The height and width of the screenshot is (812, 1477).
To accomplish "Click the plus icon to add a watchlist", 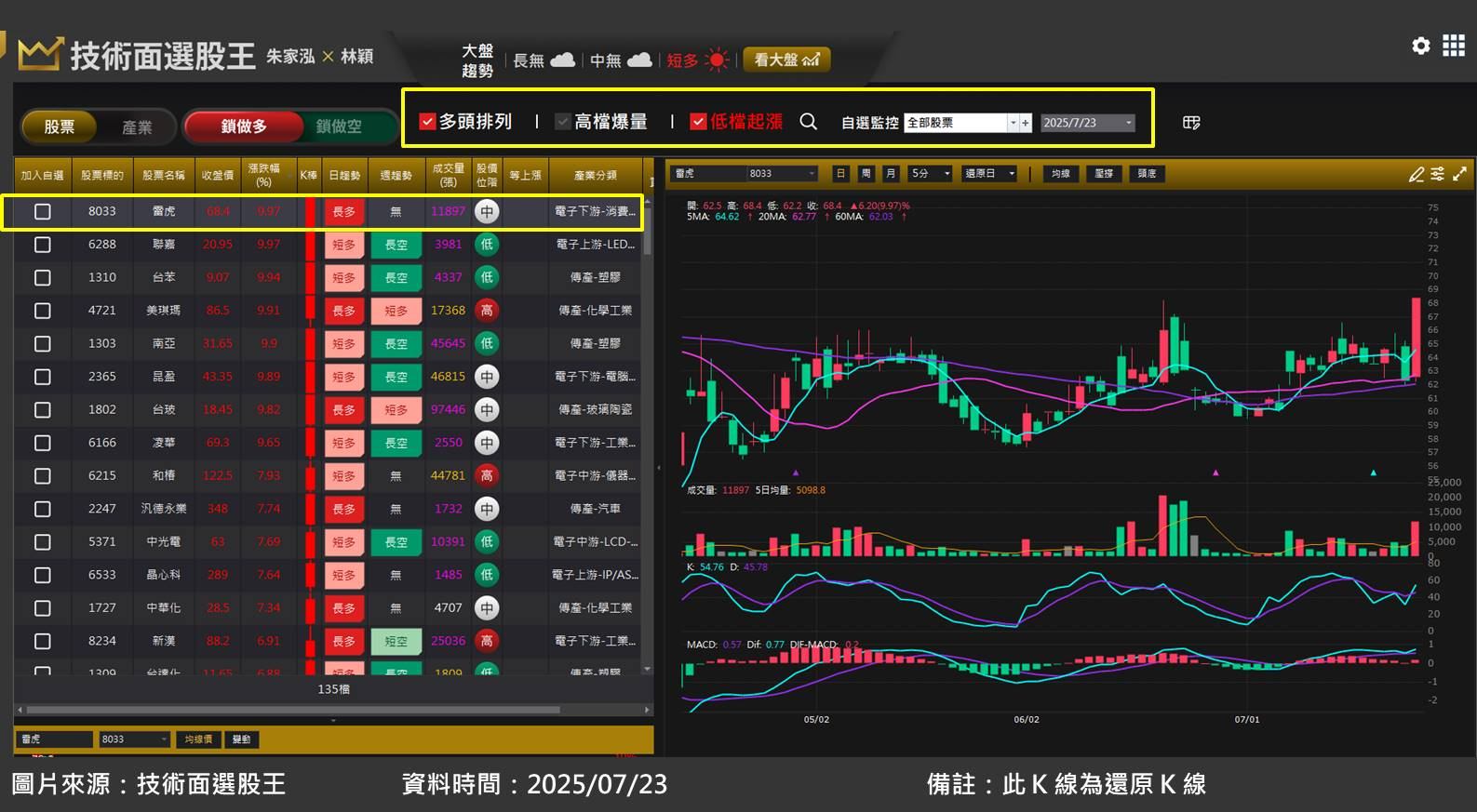I will coord(1026,123).
